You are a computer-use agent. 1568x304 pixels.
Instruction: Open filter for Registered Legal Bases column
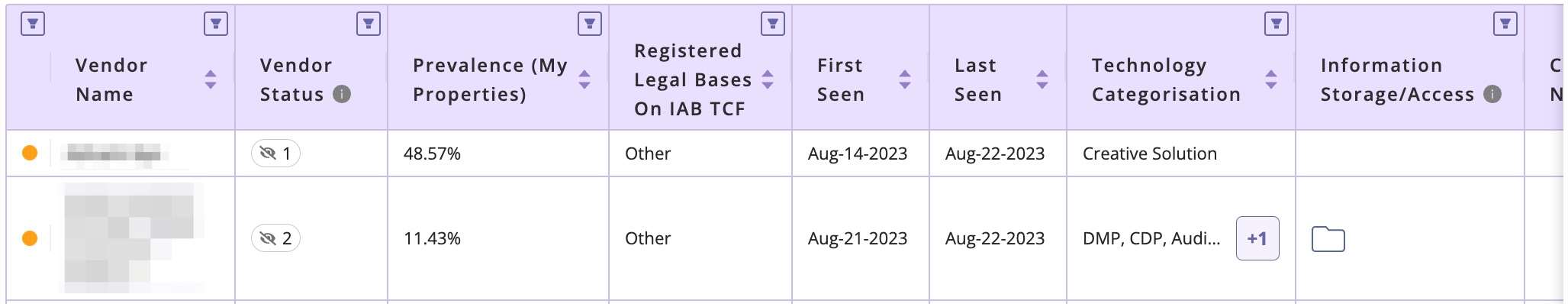coord(773,24)
